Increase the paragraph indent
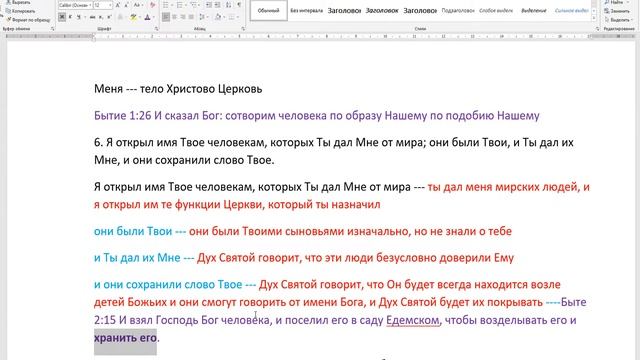Viewport: 640px width, 360px height. pyautogui.click(x=218, y=5)
